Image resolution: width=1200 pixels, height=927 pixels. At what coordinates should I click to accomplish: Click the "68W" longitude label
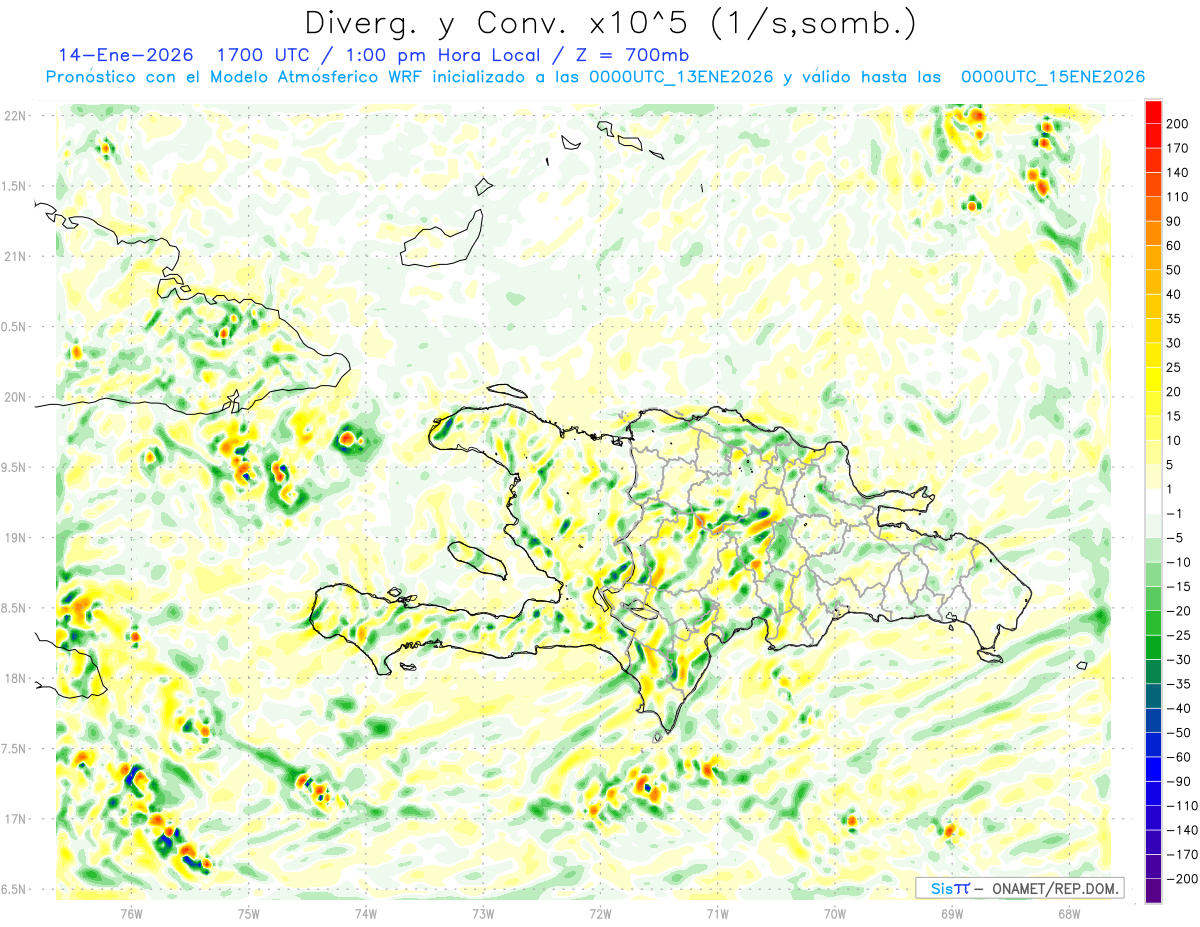click(1068, 913)
